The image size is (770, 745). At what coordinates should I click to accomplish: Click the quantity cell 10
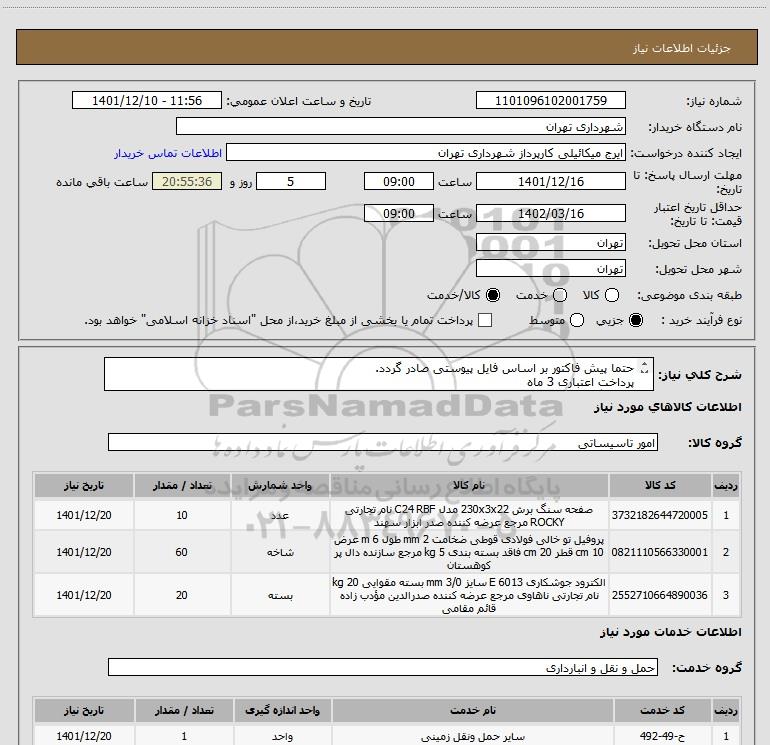click(x=182, y=515)
